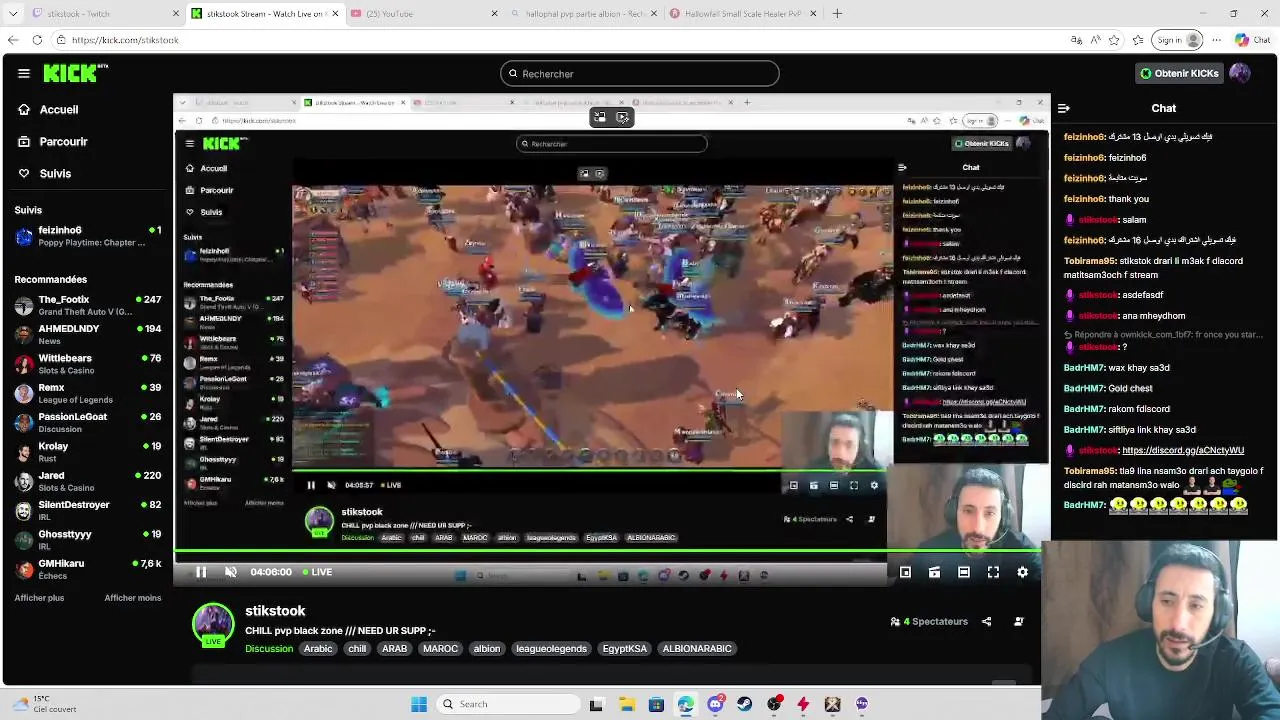Toggle theater mode

tap(964, 572)
